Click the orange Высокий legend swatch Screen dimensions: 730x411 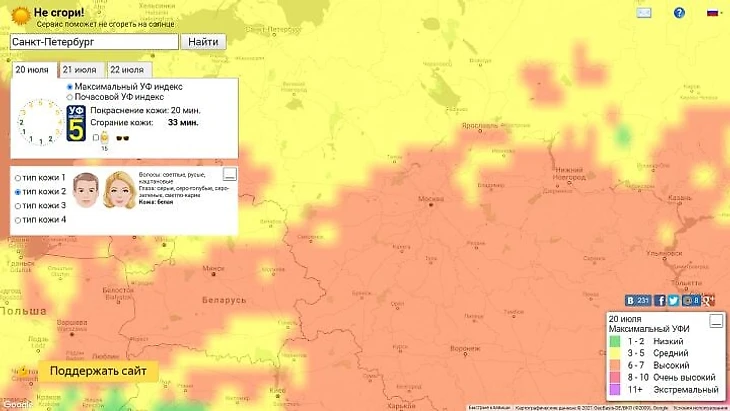tap(615, 365)
